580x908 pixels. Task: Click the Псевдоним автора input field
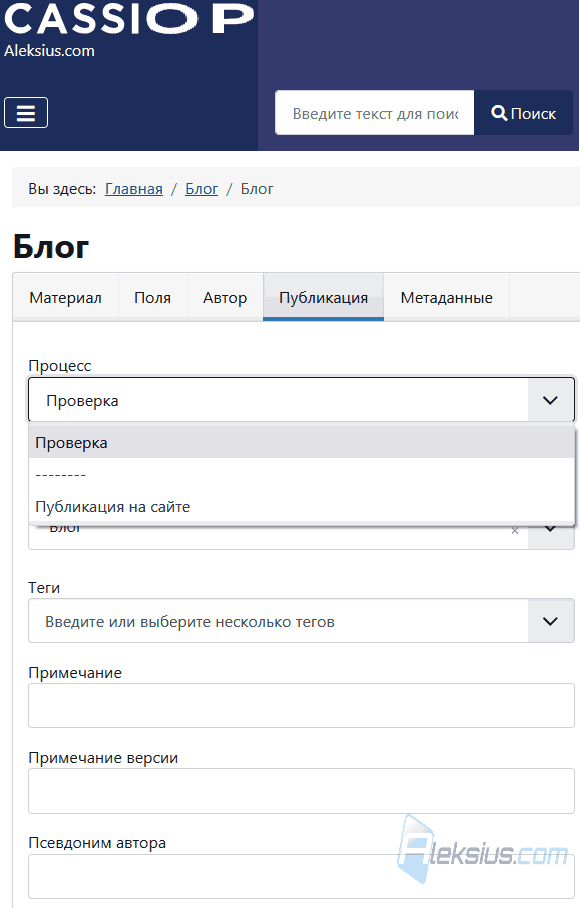coord(302,876)
